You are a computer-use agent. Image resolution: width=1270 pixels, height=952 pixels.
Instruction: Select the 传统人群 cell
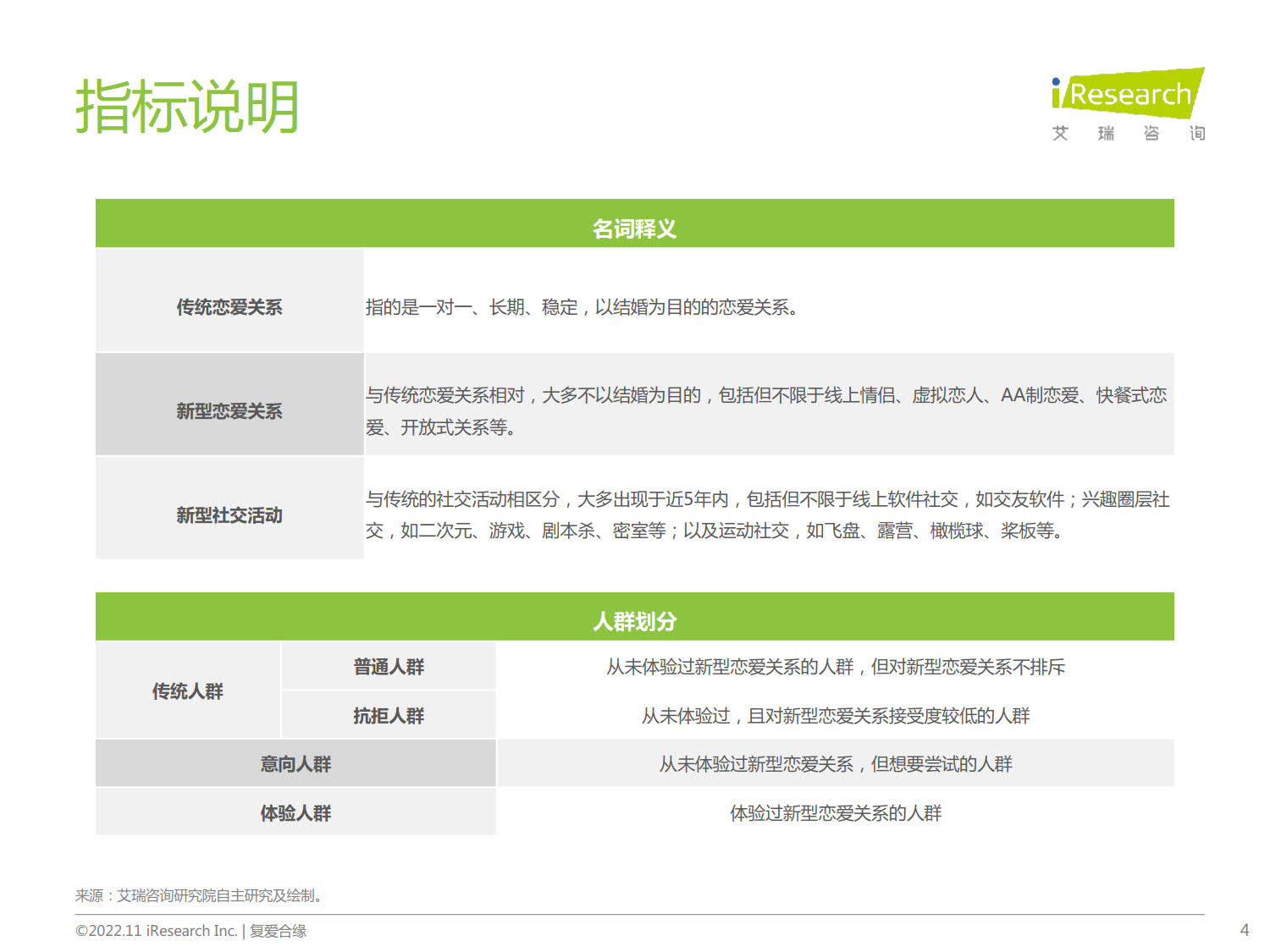tap(188, 691)
